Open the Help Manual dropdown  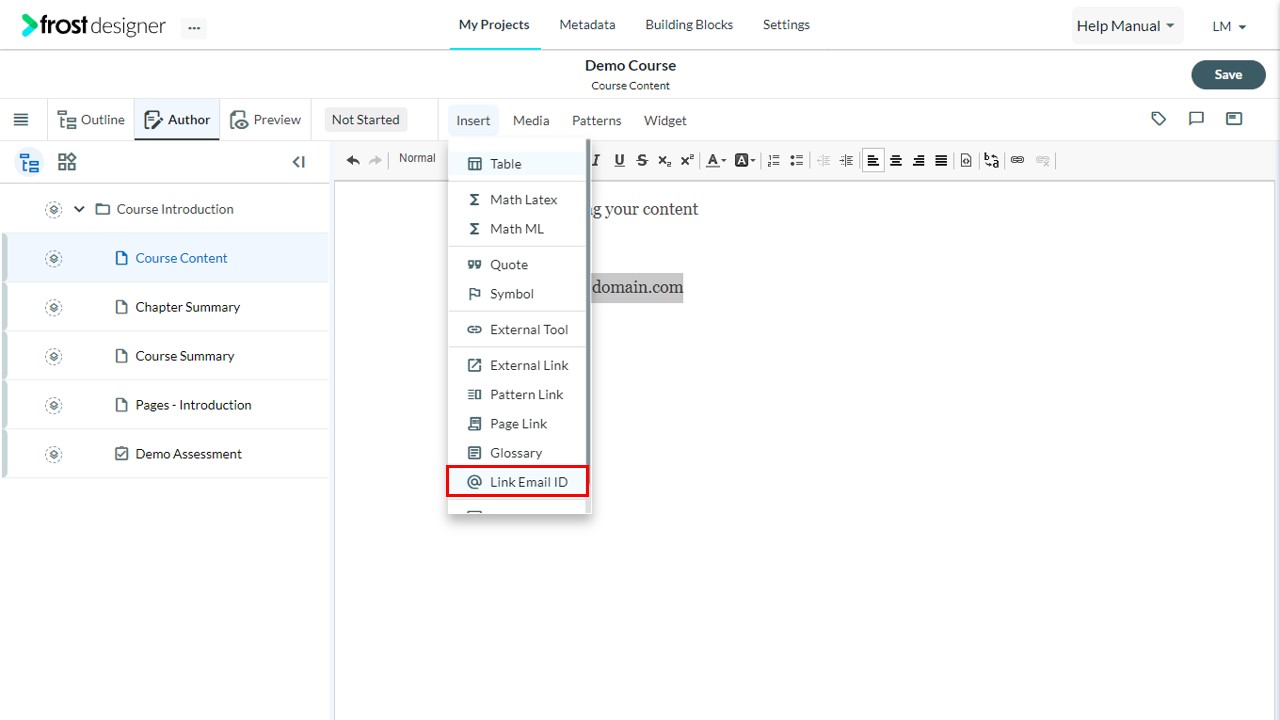(x=1126, y=26)
